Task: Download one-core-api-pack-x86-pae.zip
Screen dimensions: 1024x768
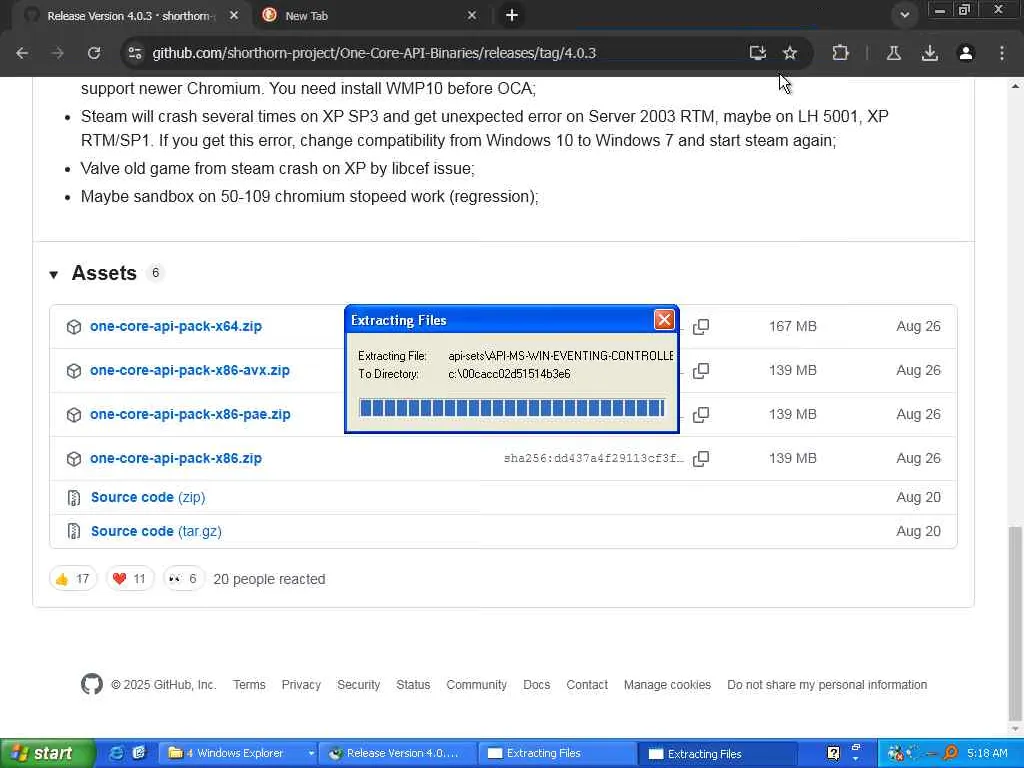Action: click(x=190, y=414)
